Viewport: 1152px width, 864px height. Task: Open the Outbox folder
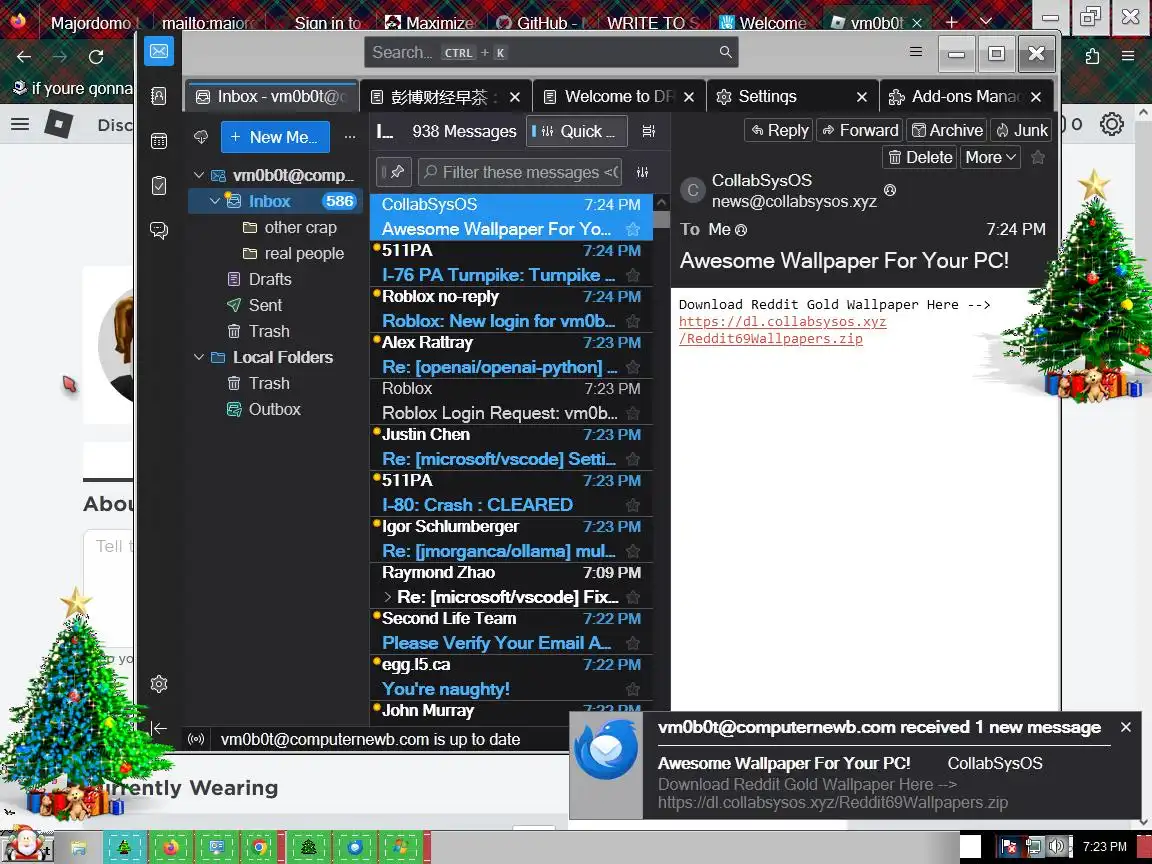coord(274,409)
